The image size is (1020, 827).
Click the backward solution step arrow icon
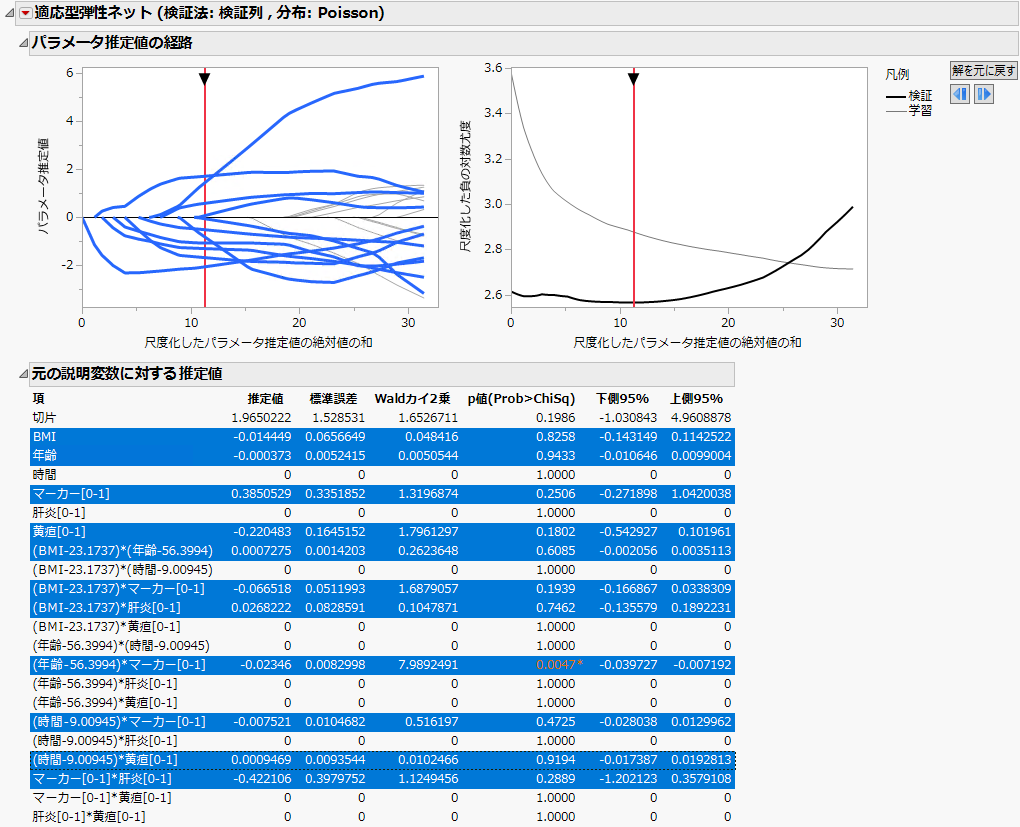coord(960,94)
